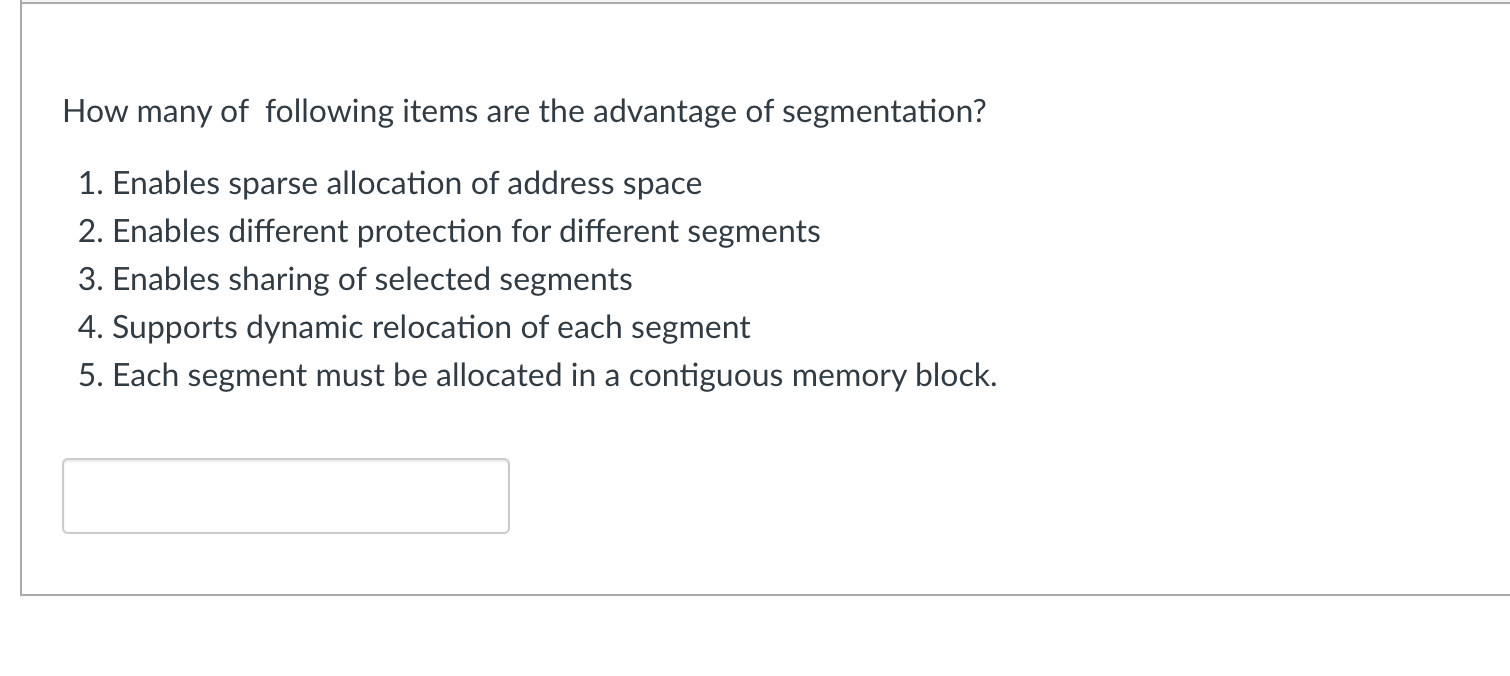
Task: Click the '3.' list number marker
Action: pos(92,280)
